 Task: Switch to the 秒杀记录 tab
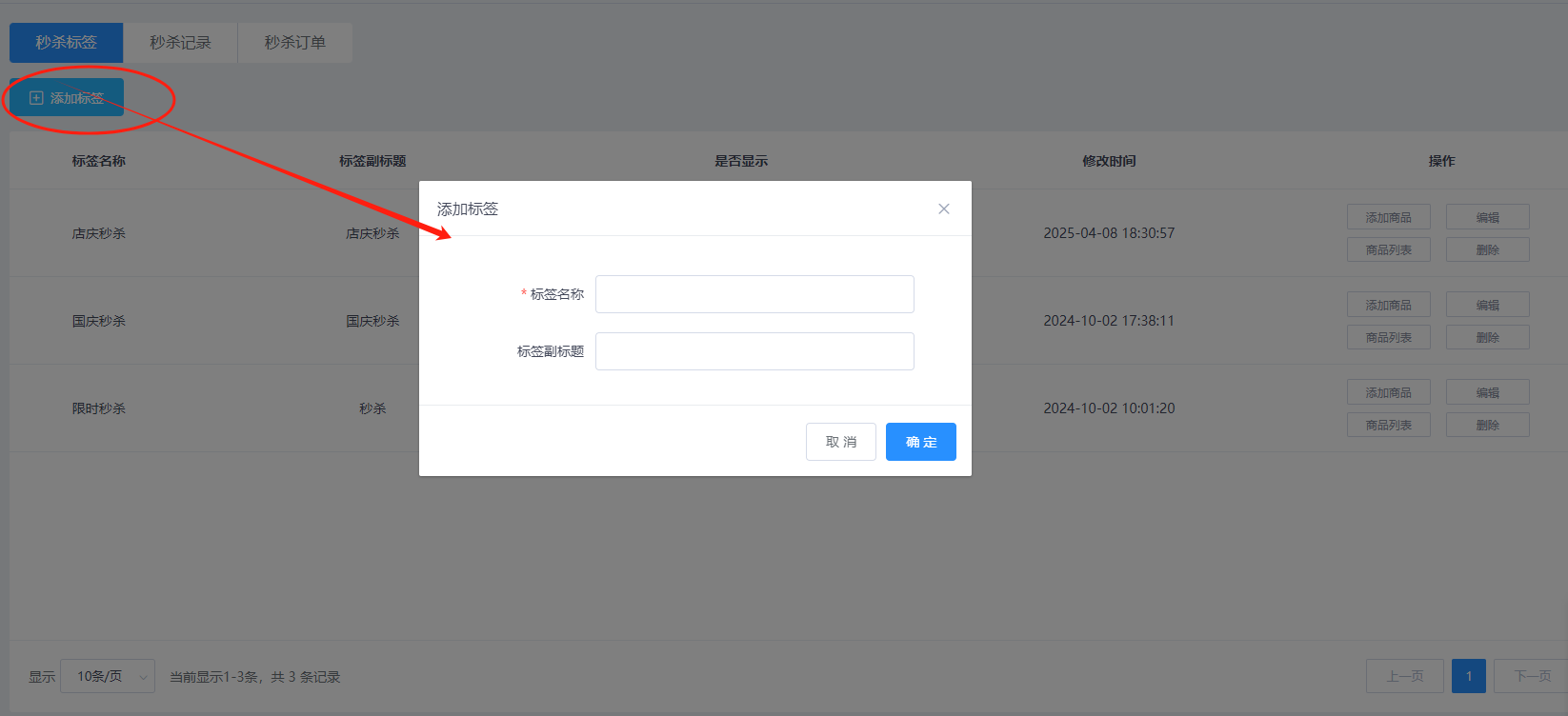click(x=180, y=43)
